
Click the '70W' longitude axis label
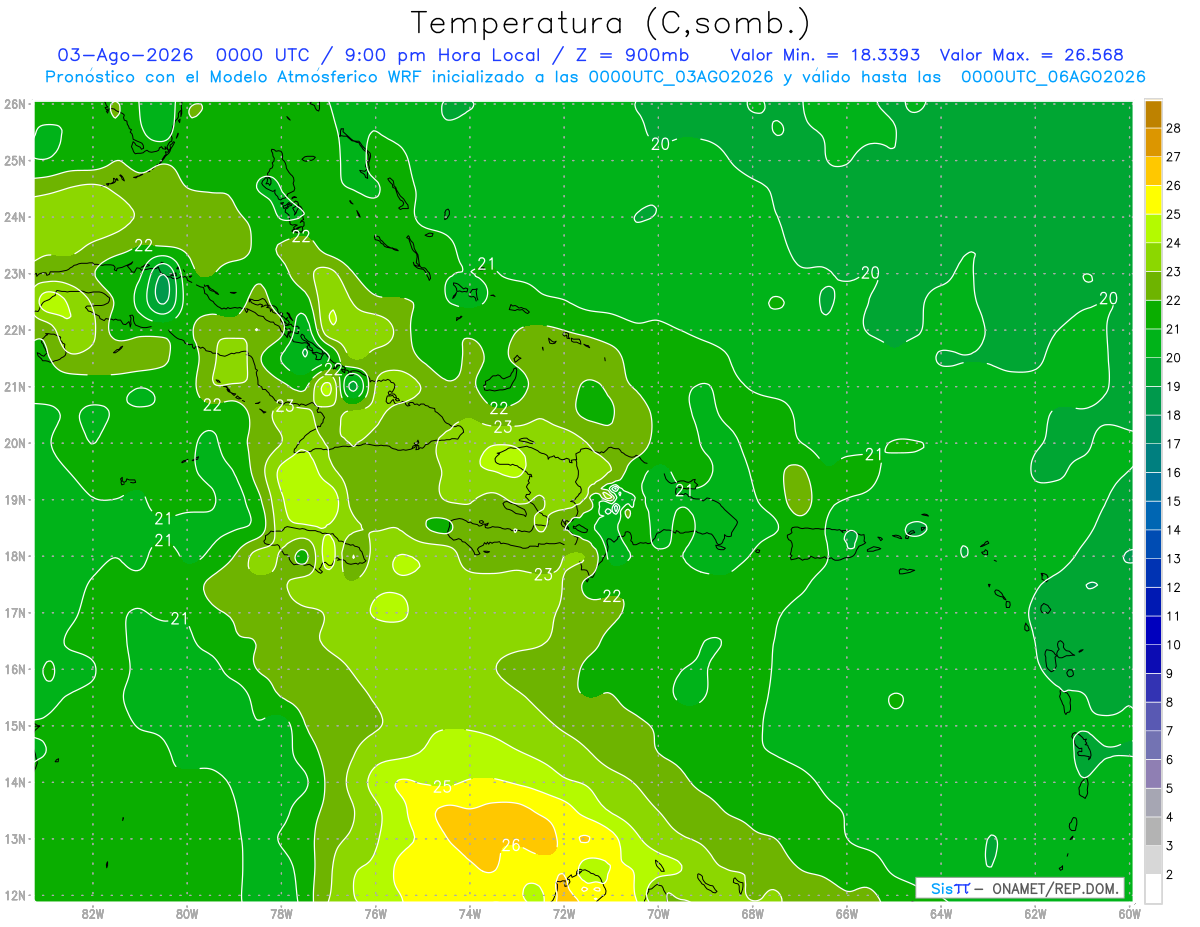tap(658, 913)
